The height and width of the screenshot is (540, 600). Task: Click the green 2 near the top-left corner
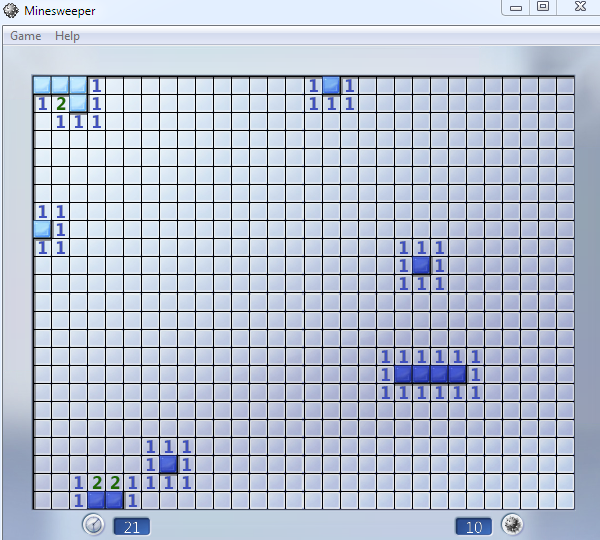tap(60, 103)
